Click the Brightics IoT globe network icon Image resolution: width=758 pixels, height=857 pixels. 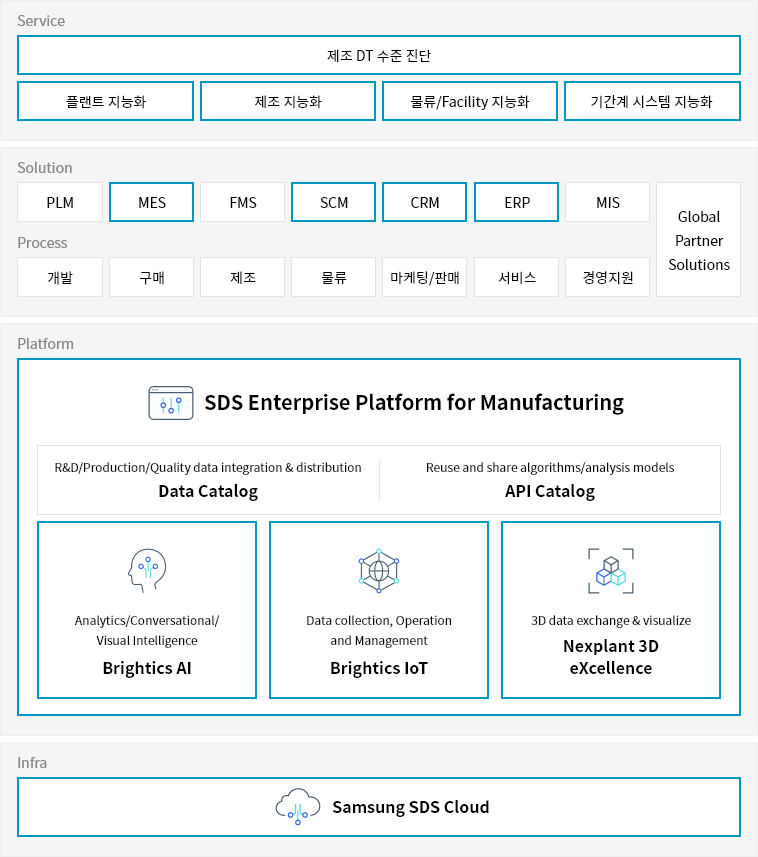tap(379, 571)
